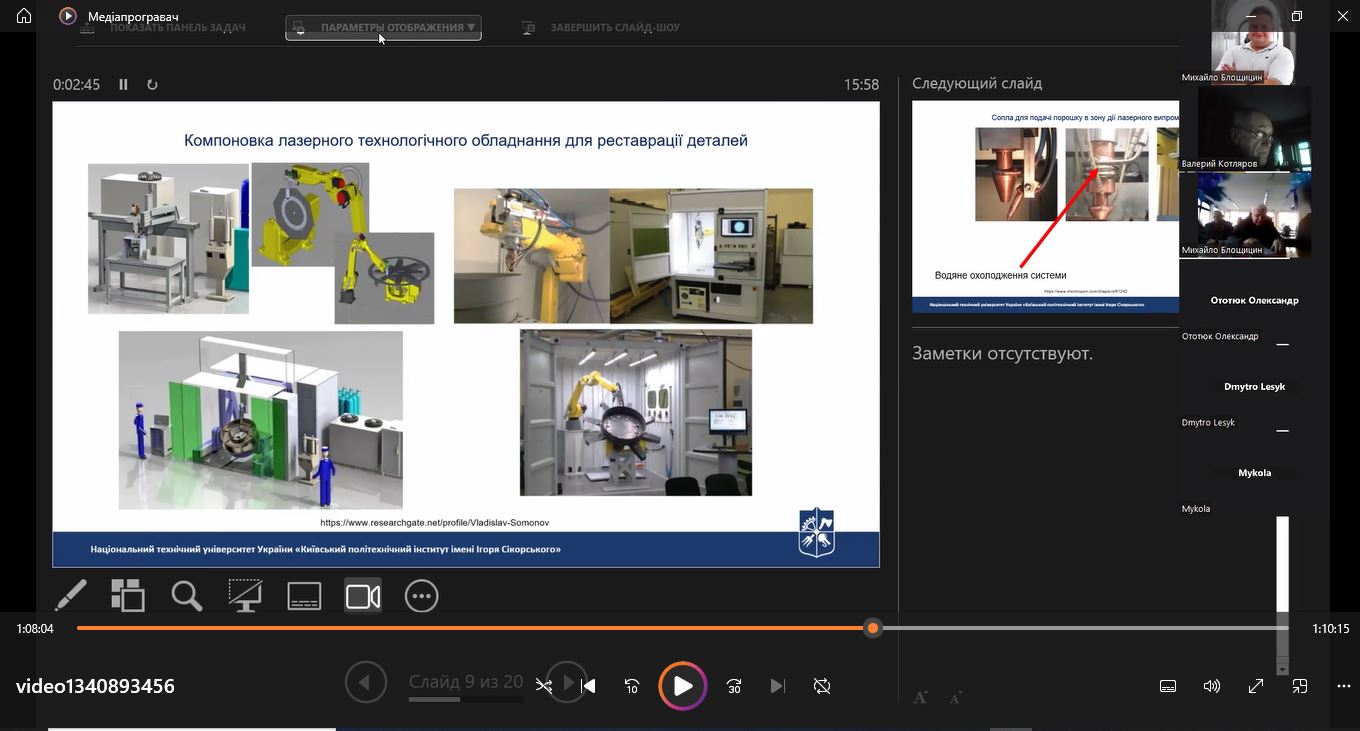
Task: Click the researchgate.net Vladislav-Somonov link
Action: pyautogui.click(x=435, y=522)
